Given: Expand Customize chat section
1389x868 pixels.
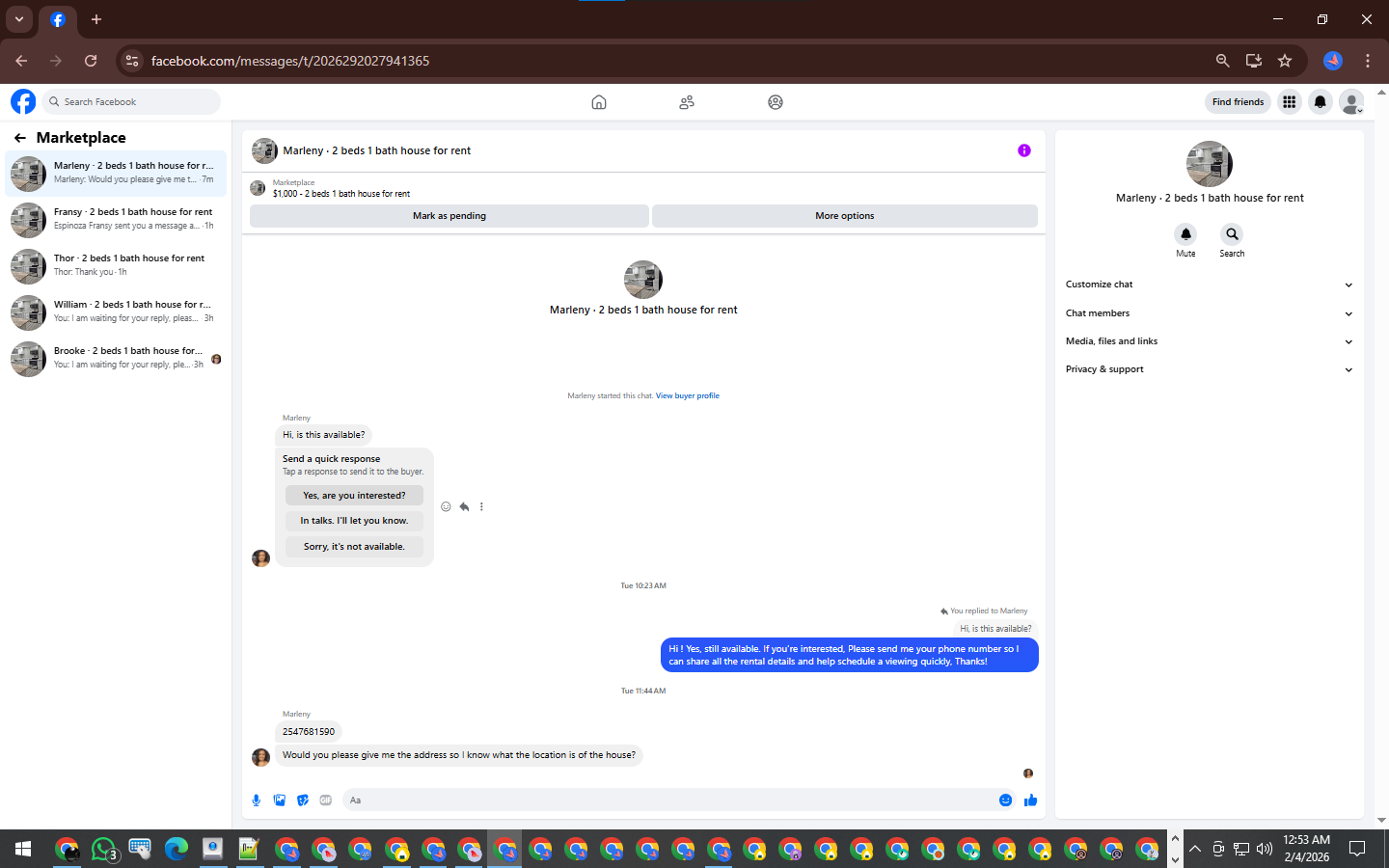Looking at the screenshot, I should (x=1210, y=285).
